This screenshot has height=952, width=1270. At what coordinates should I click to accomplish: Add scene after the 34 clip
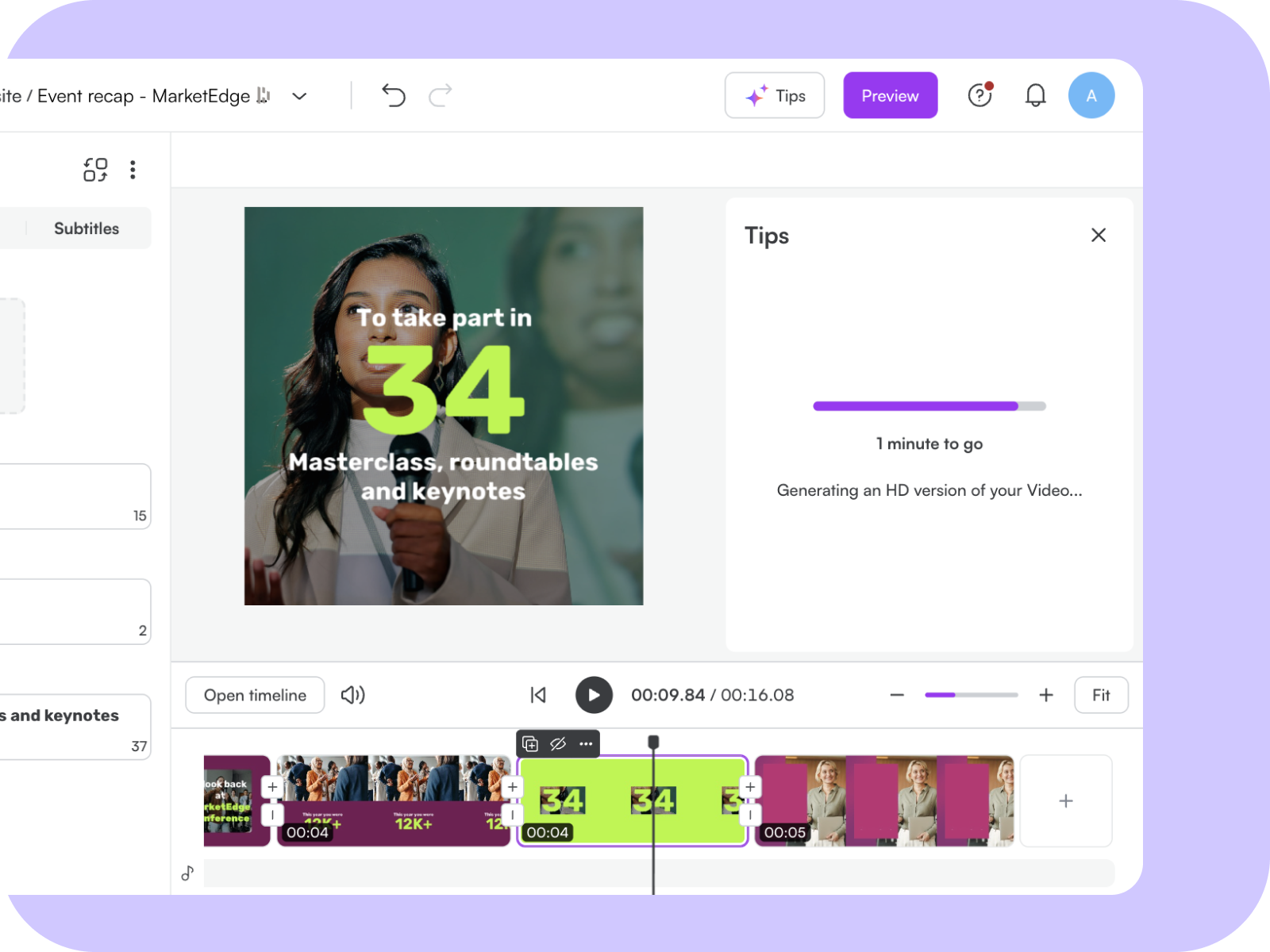[750, 787]
